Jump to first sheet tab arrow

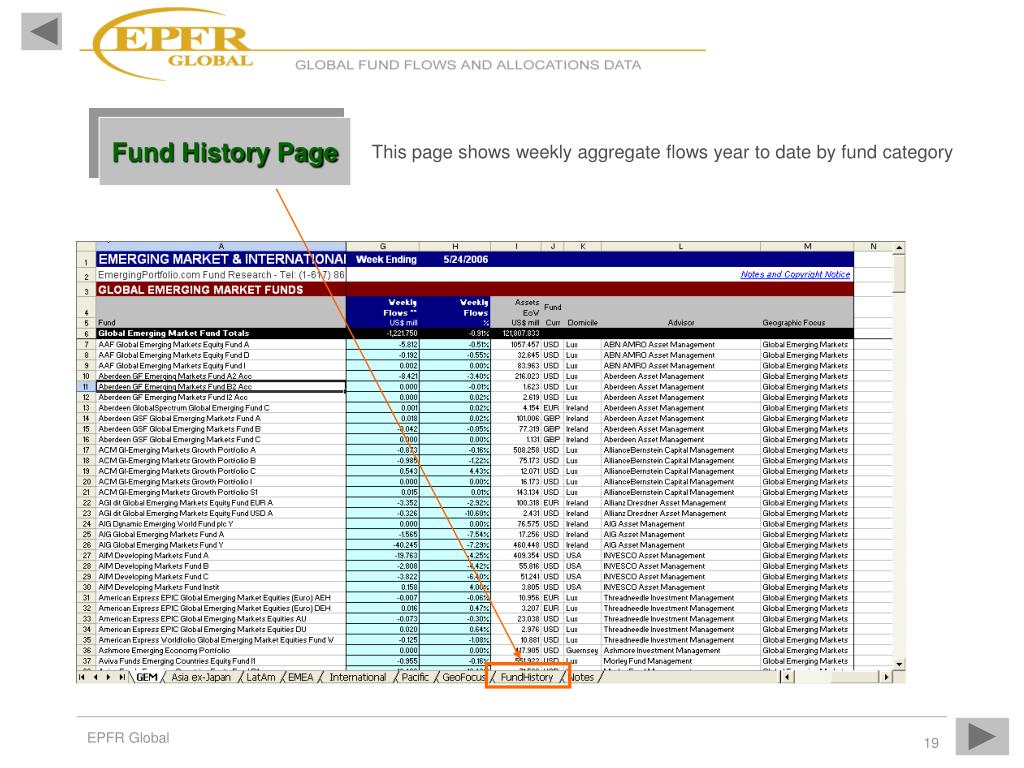tap(82, 677)
